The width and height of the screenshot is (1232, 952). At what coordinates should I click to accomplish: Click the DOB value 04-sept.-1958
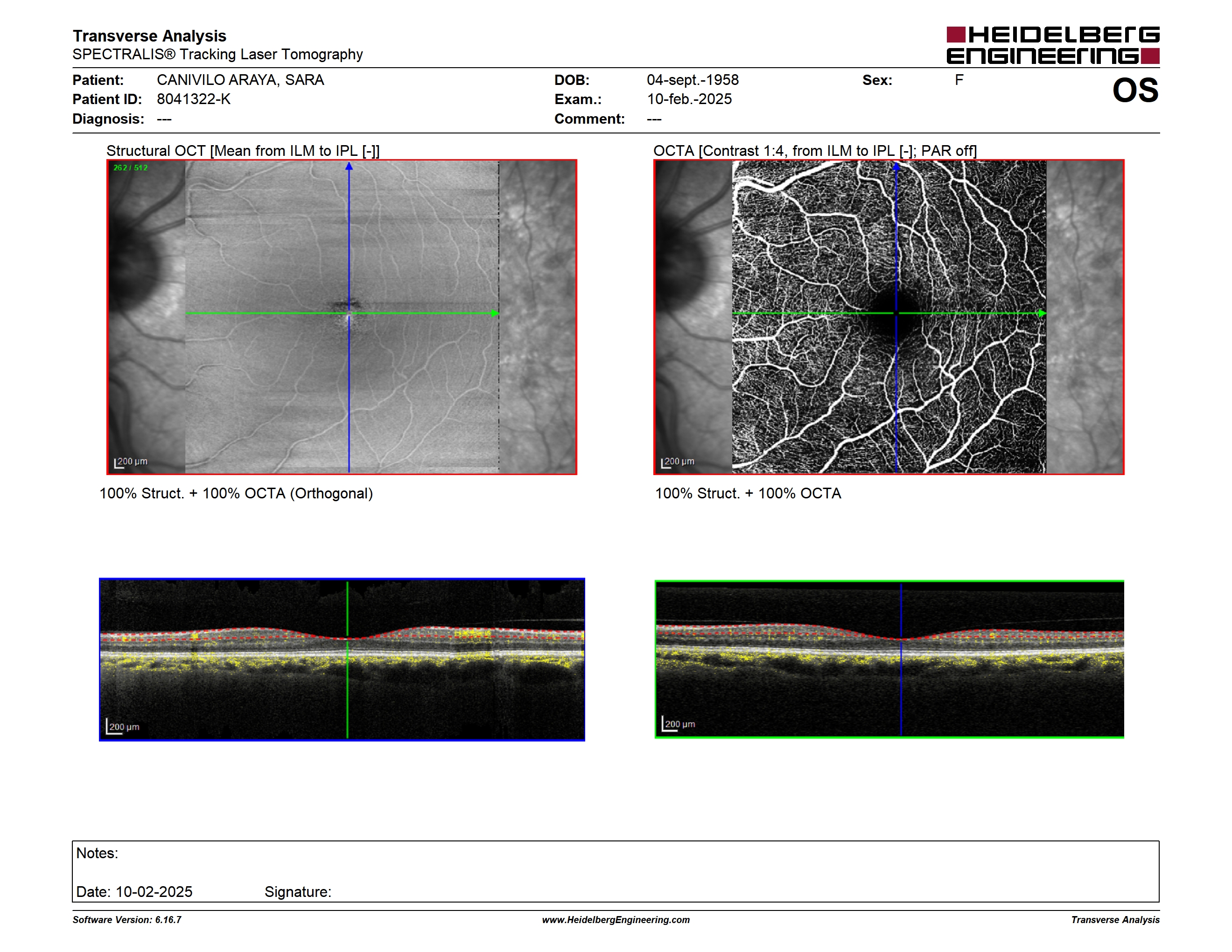pyautogui.click(x=693, y=80)
